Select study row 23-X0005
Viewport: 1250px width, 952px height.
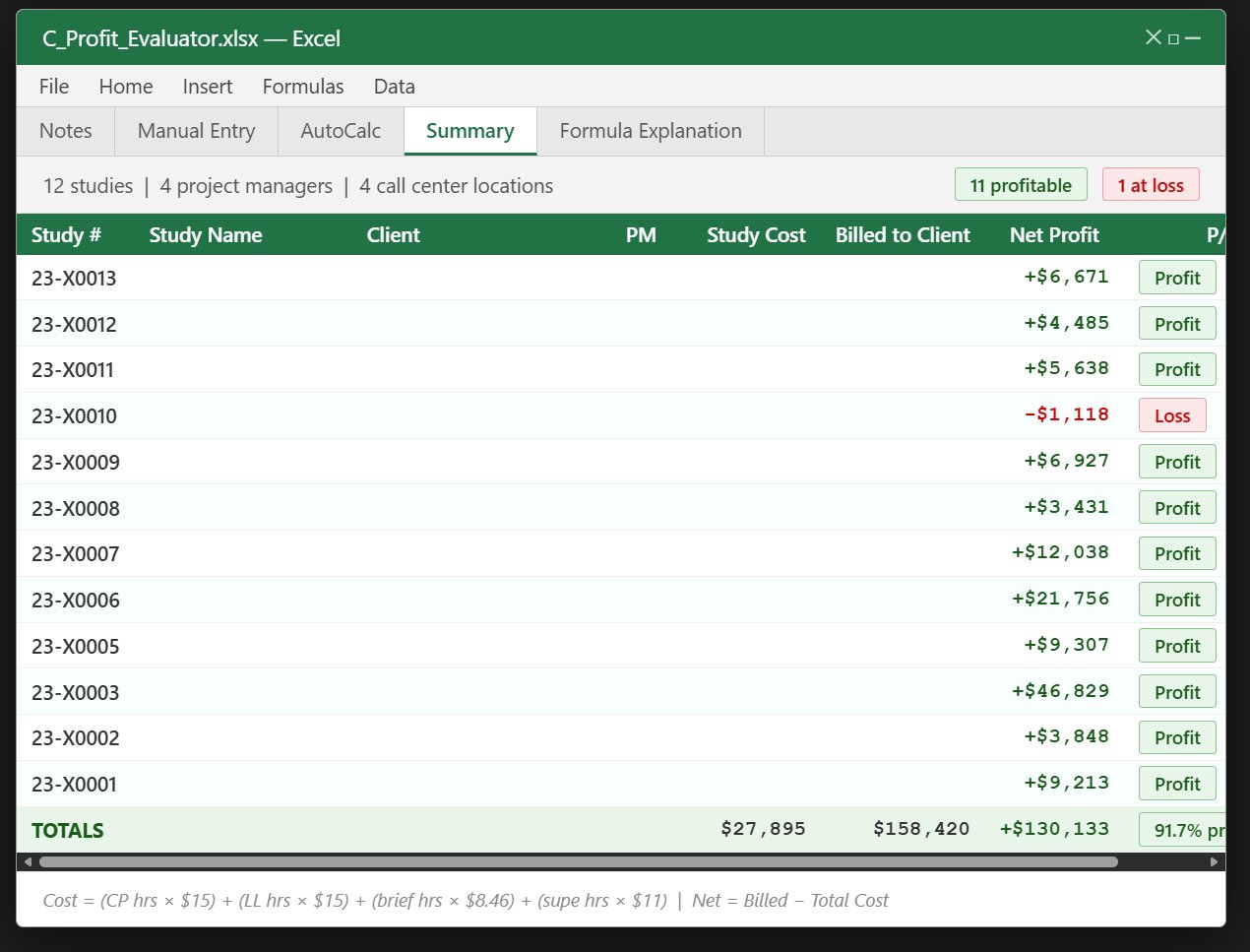[x=621, y=646]
